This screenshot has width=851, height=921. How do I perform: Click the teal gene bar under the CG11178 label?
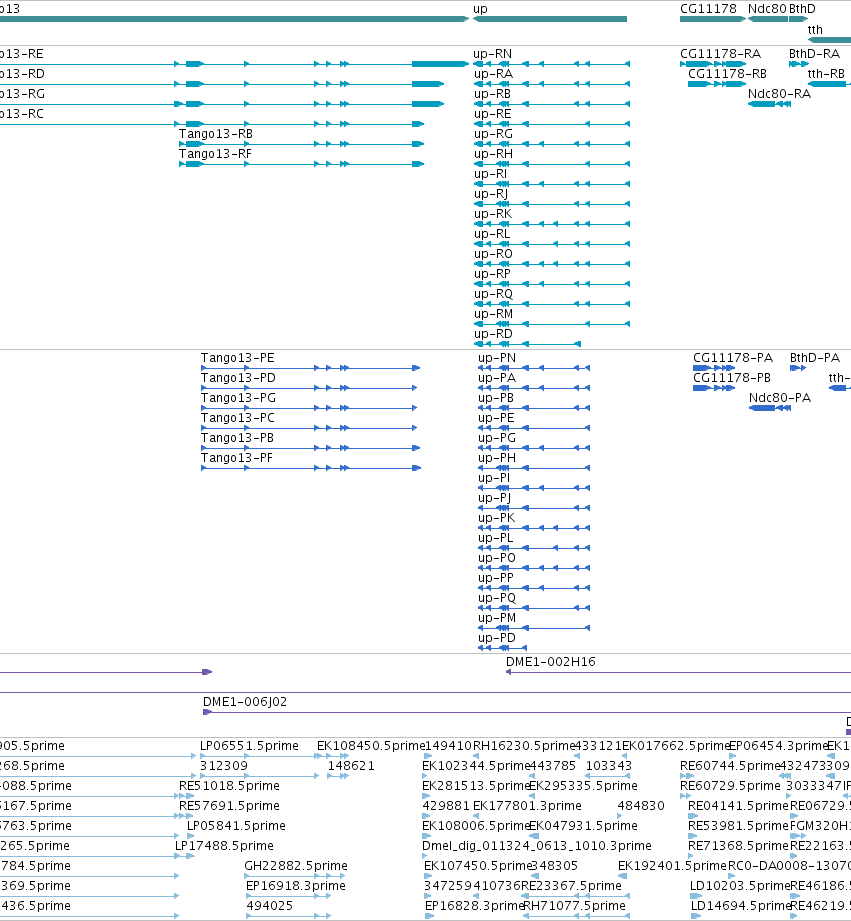[x=712, y=19]
